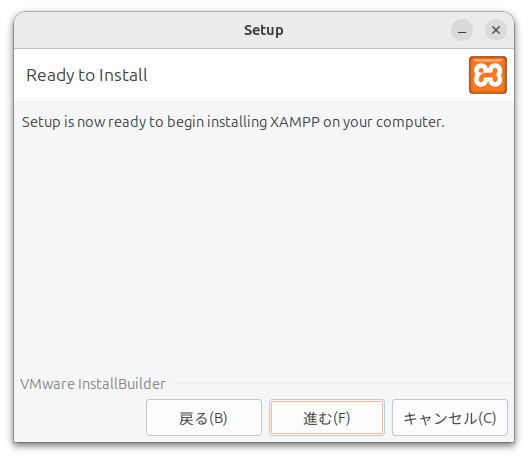The image size is (528, 459).
Task: Click the XAMPP installing message text
Action: coord(233,122)
